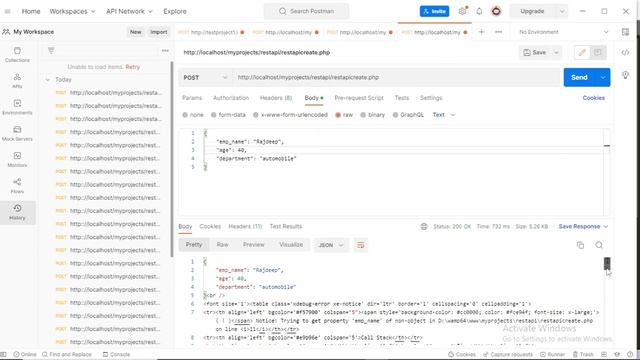The image size is (640, 360).
Task: Open the hamburger menu icon
Action: click(7, 11)
